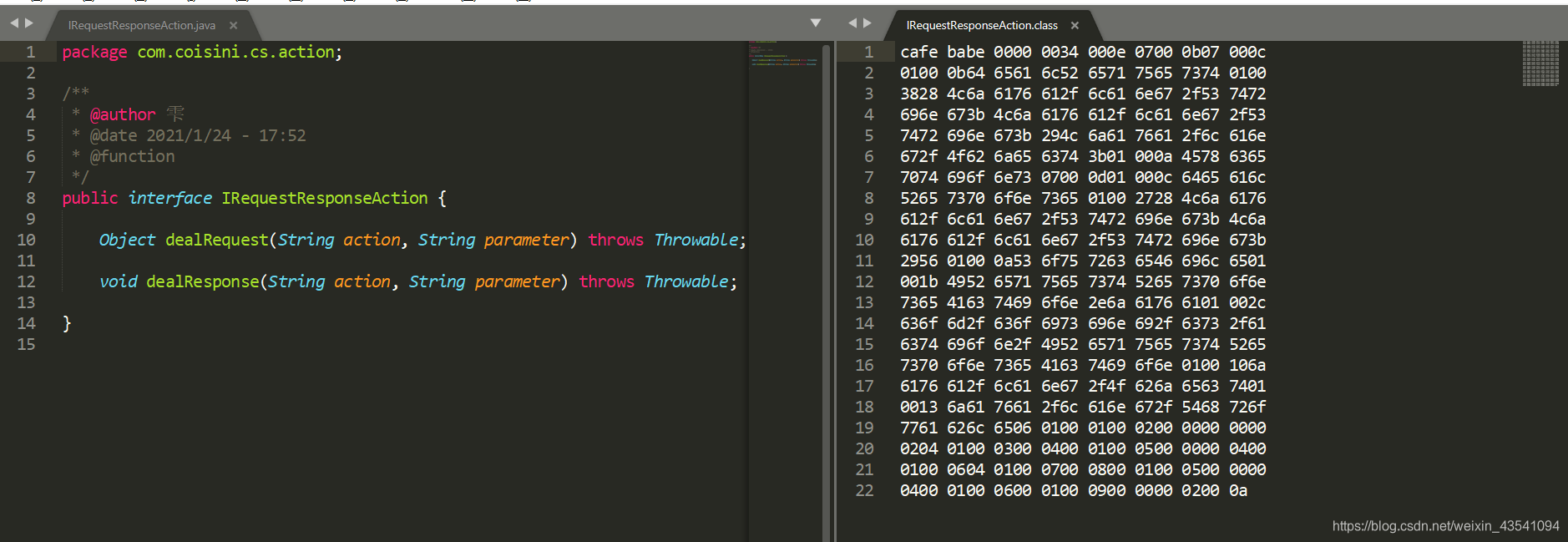
Task: Click the 'void' return type
Action: (118, 281)
